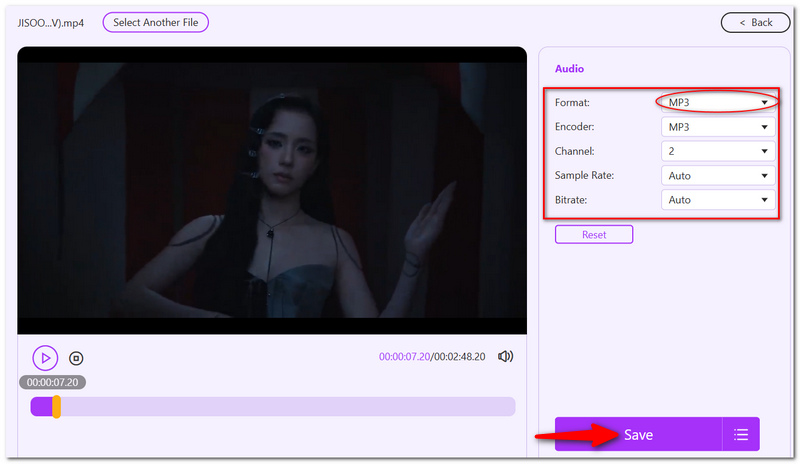Stop the video playback
800x464 pixels.
coord(76,358)
